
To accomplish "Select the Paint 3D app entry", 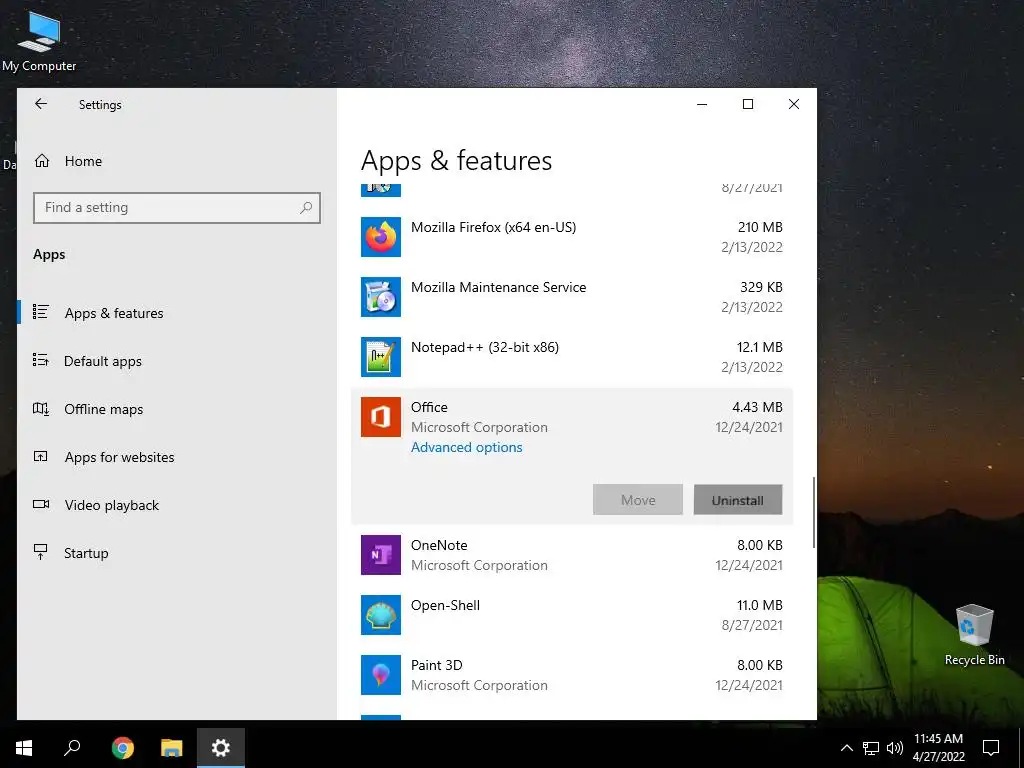I will pos(571,675).
